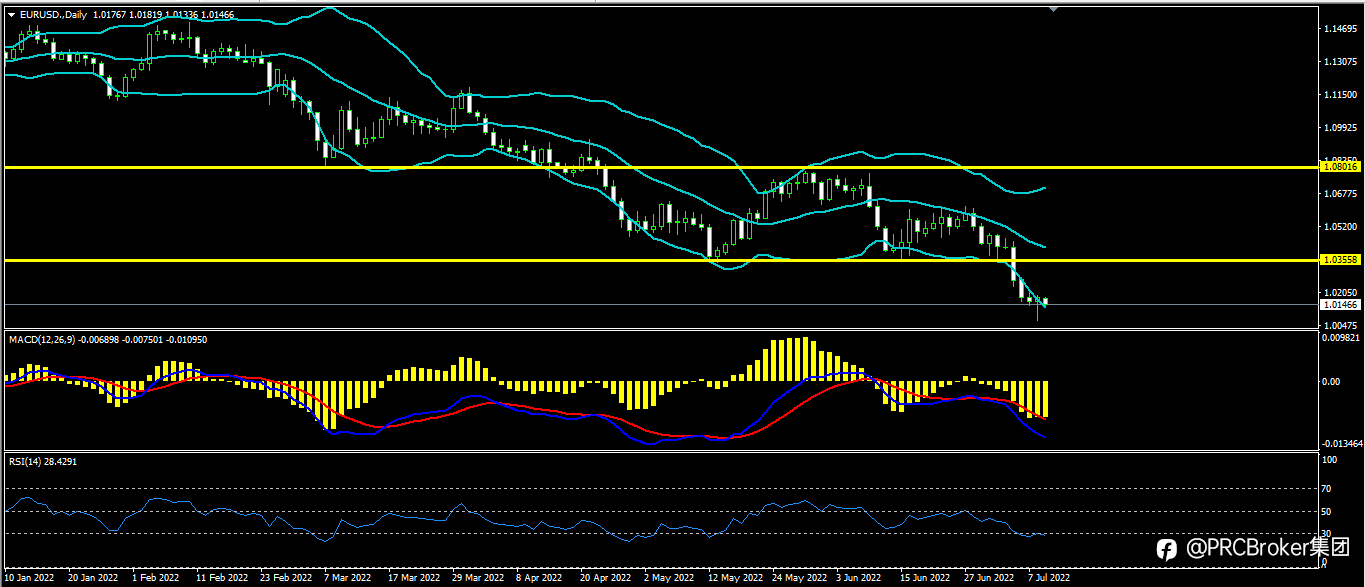Screen dimensions: 1365x587
Task: Click the 1.06775 price axis value
Action: click(1340, 194)
